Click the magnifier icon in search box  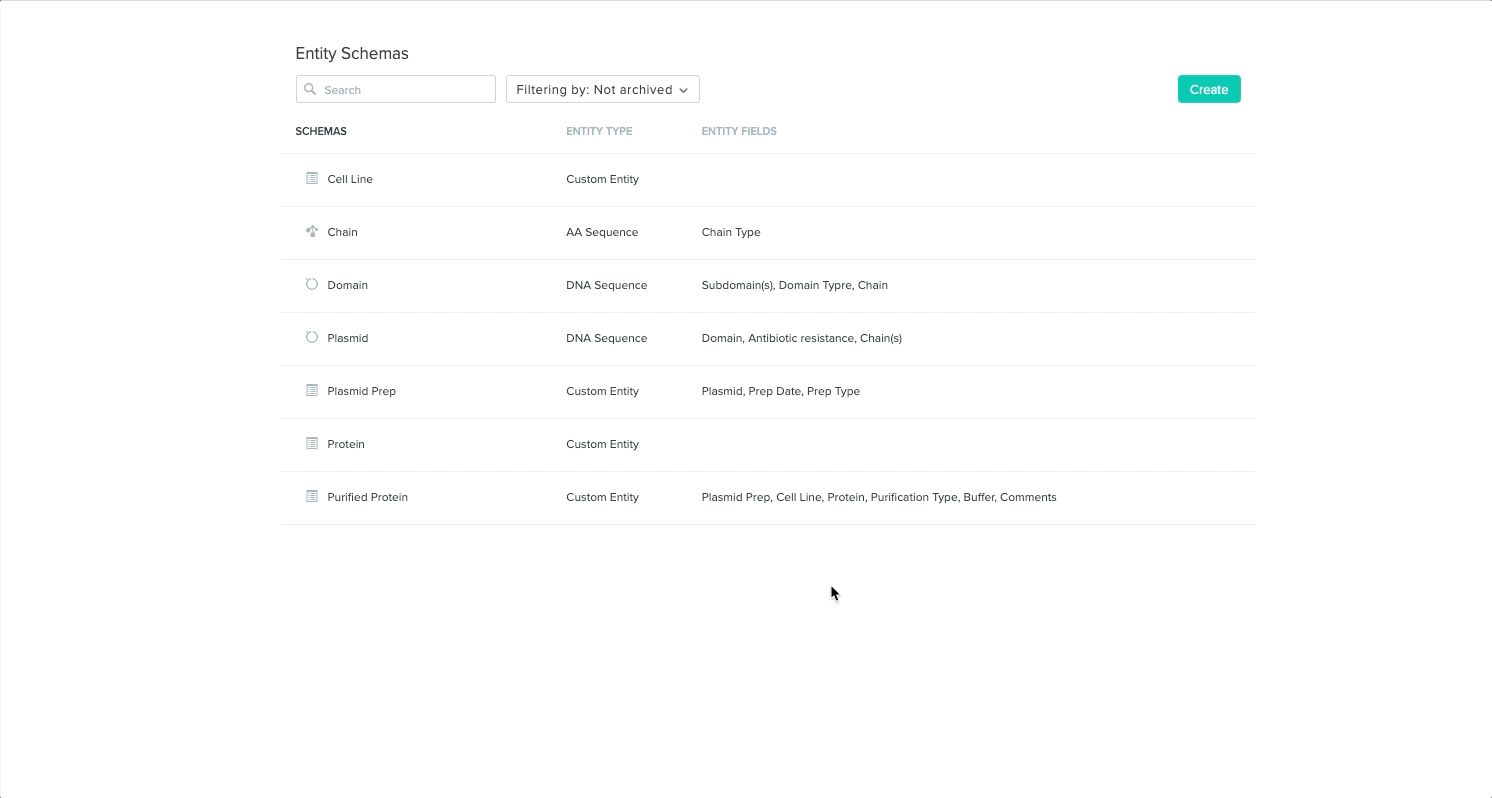click(310, 89)
